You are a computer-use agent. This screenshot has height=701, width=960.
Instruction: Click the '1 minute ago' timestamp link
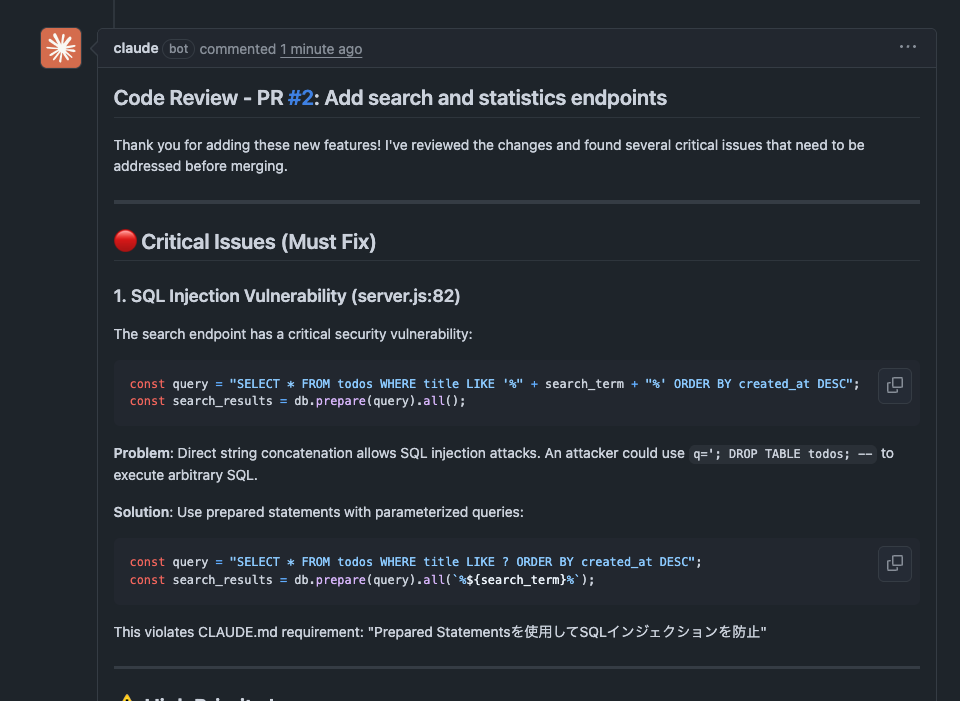[320, 48]
